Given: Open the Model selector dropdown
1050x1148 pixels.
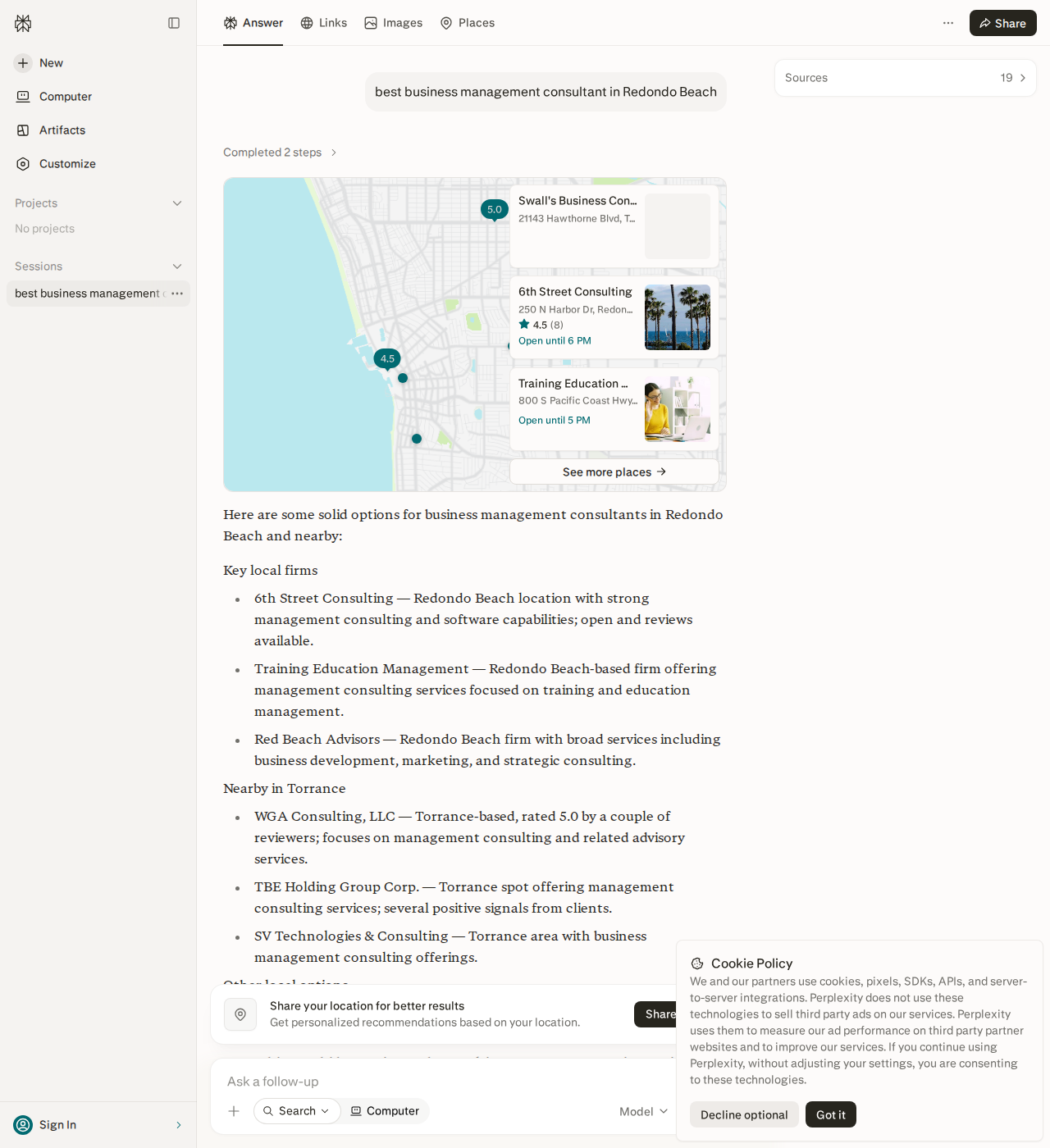Looking at the screenshot, I should tap(644, 1112).
